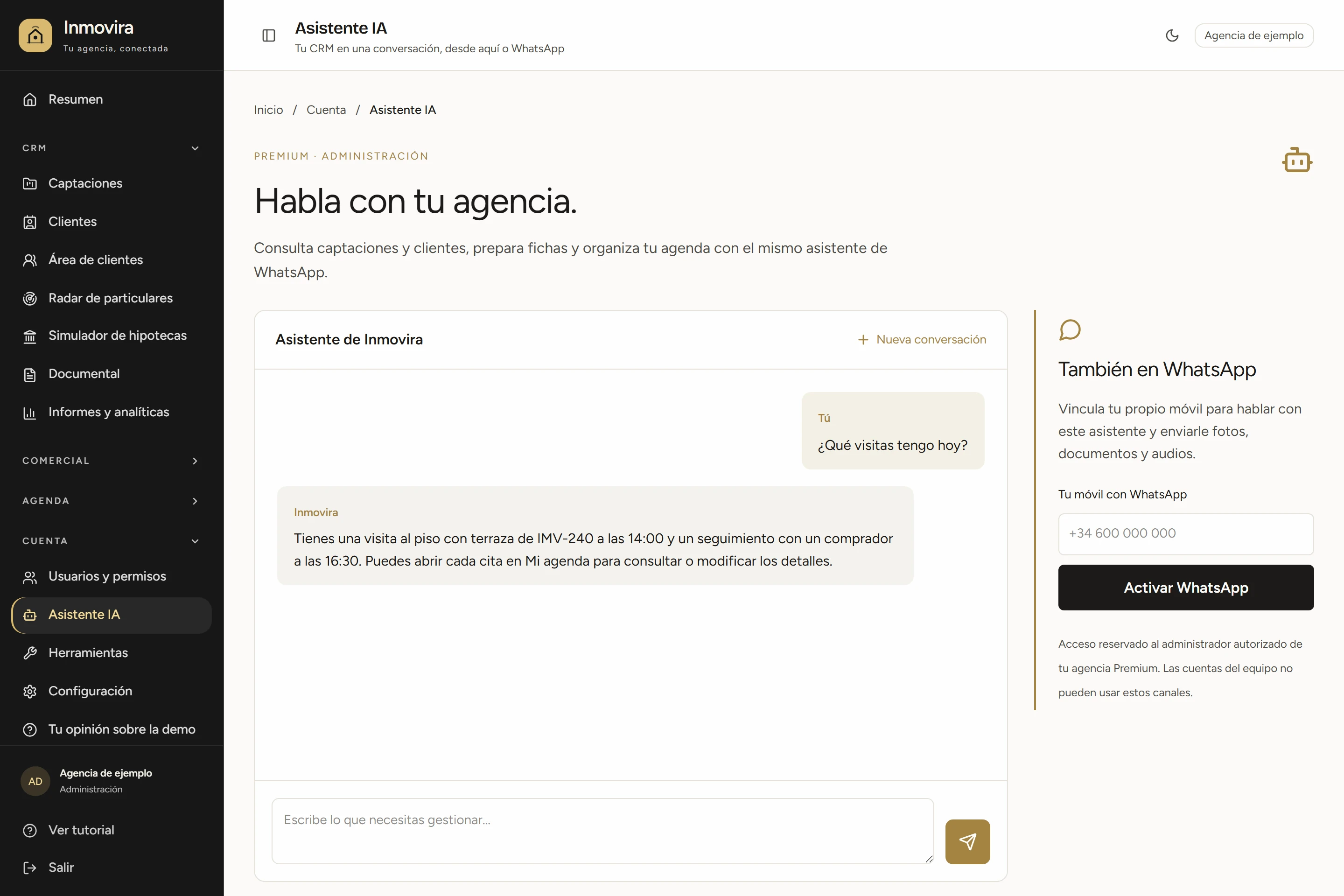
Task: Click the 'Habla con tu agencia.' heading
Action: coord(415,201)
